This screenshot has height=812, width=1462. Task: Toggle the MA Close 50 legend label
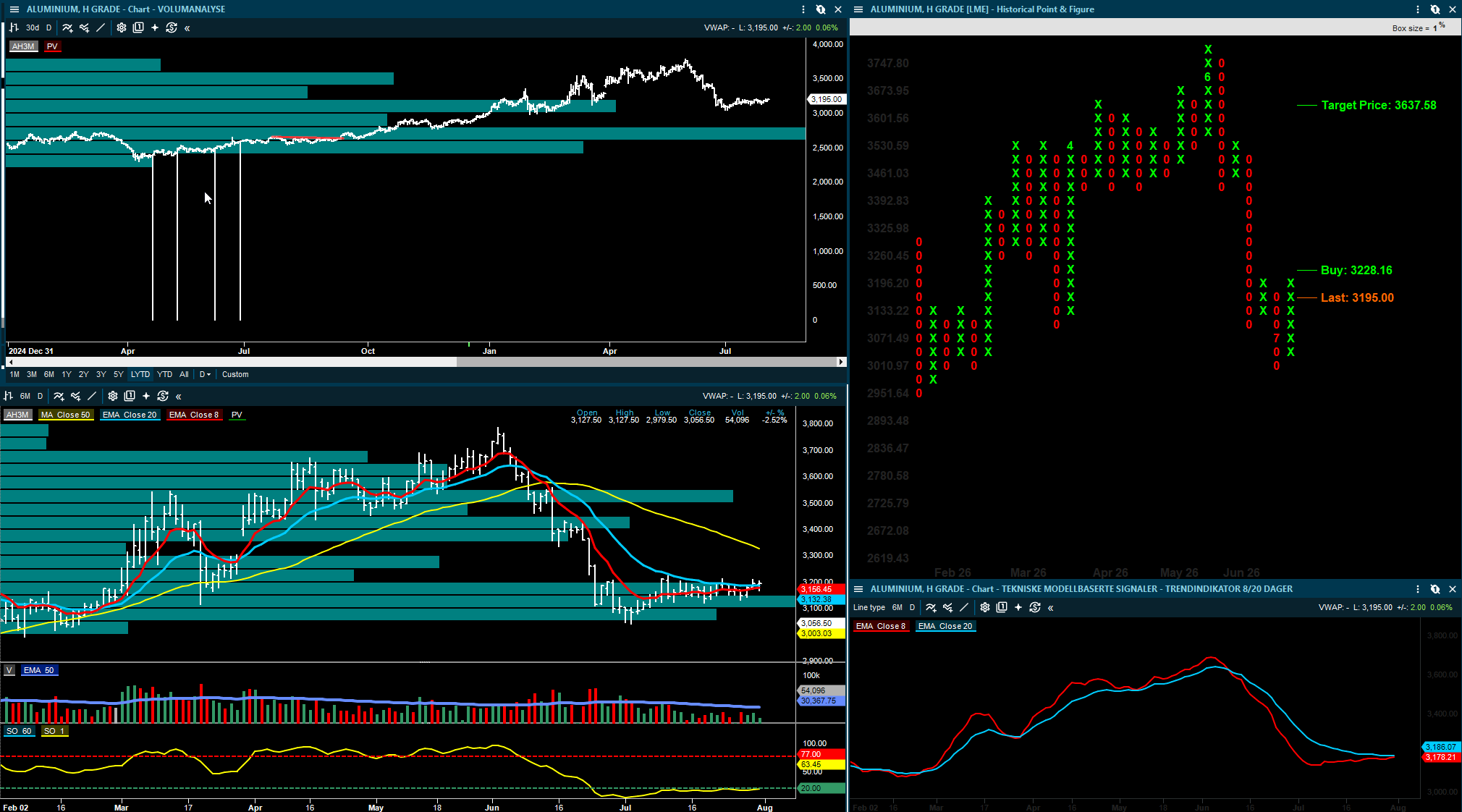pos(66,415)
